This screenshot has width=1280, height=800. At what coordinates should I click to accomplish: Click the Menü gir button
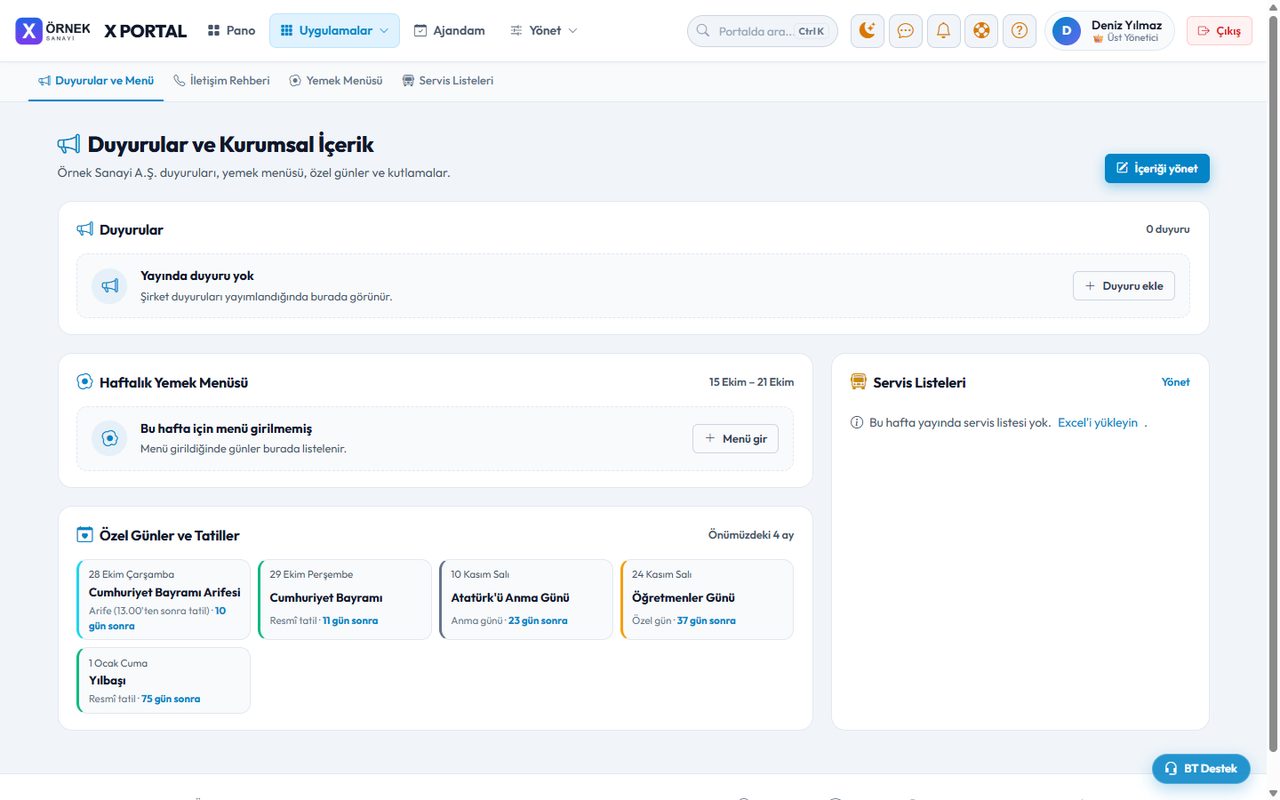pyautogui.click(x=736, y=438)
